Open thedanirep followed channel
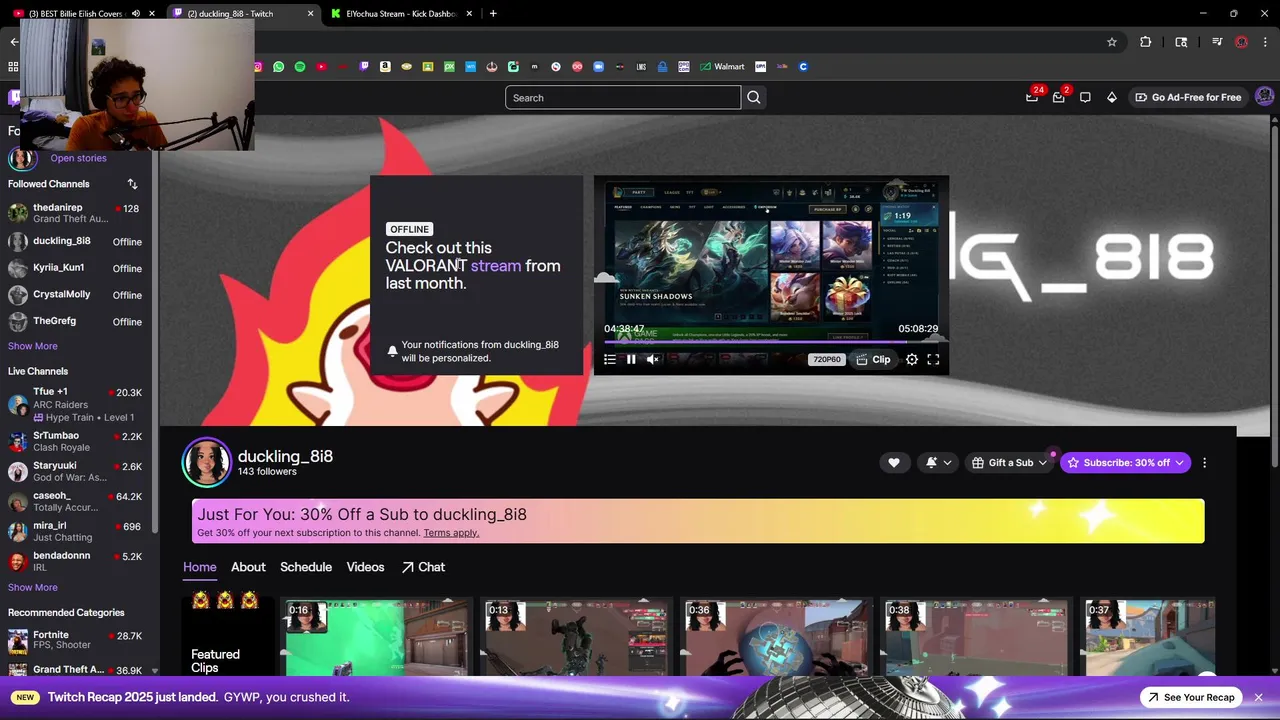 click(76, 213)
